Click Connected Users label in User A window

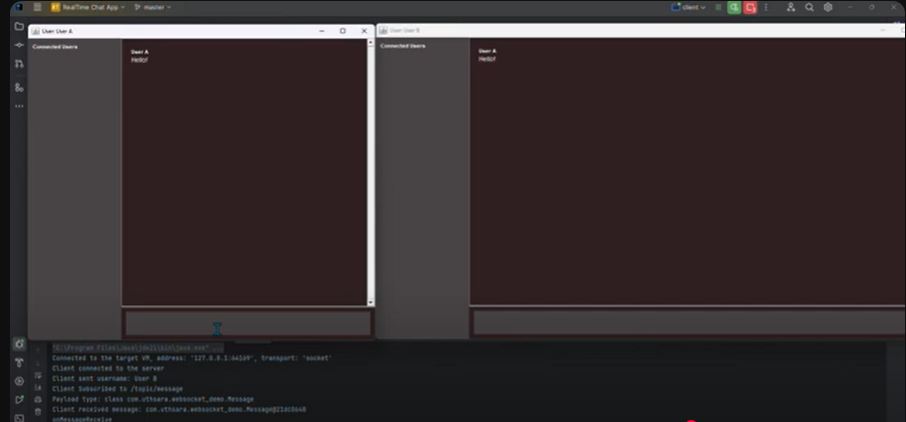tap(55, 47)
